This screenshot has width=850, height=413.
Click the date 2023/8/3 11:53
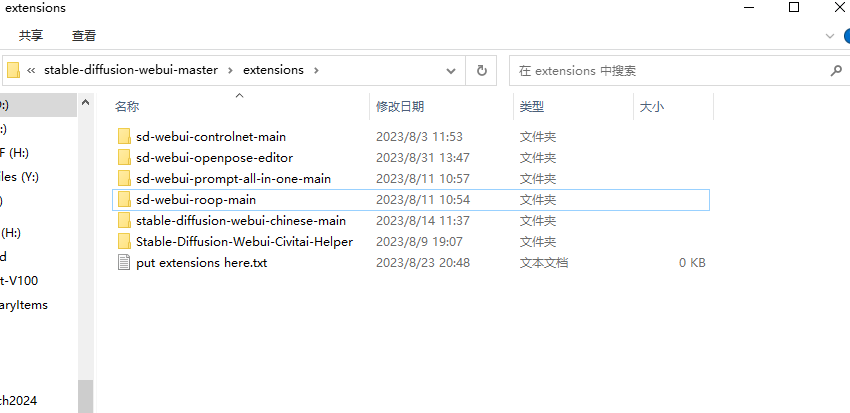[420, 137]
